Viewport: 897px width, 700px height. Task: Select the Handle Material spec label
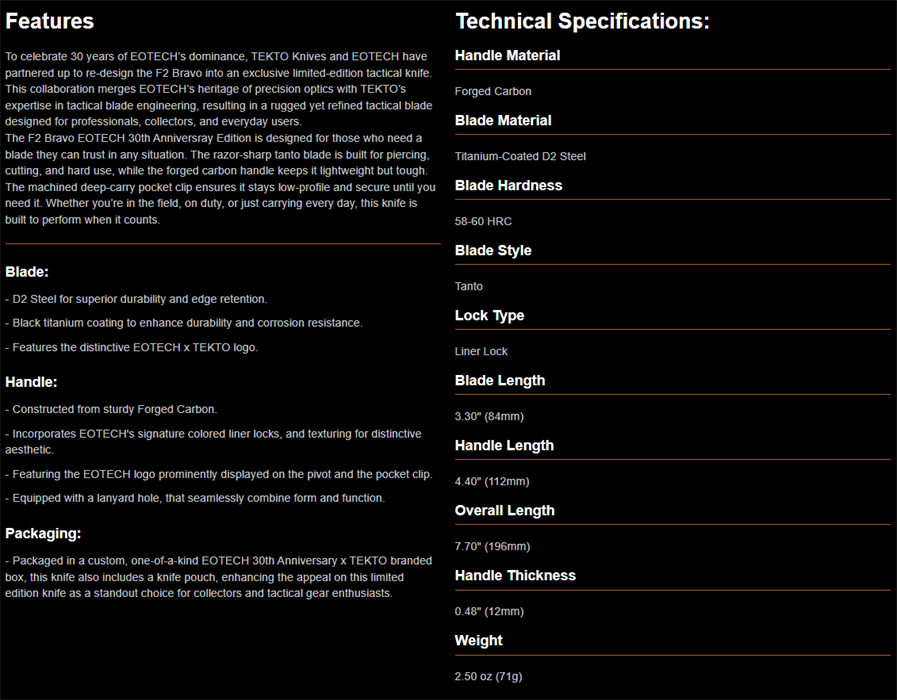click(507, 55)
